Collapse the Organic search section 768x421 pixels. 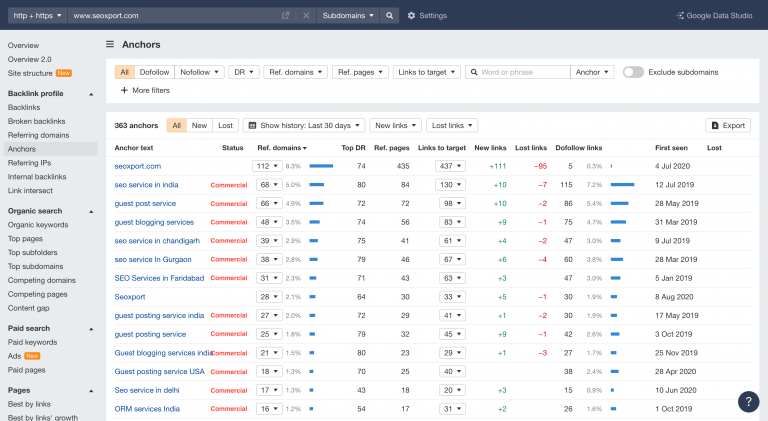91,211
